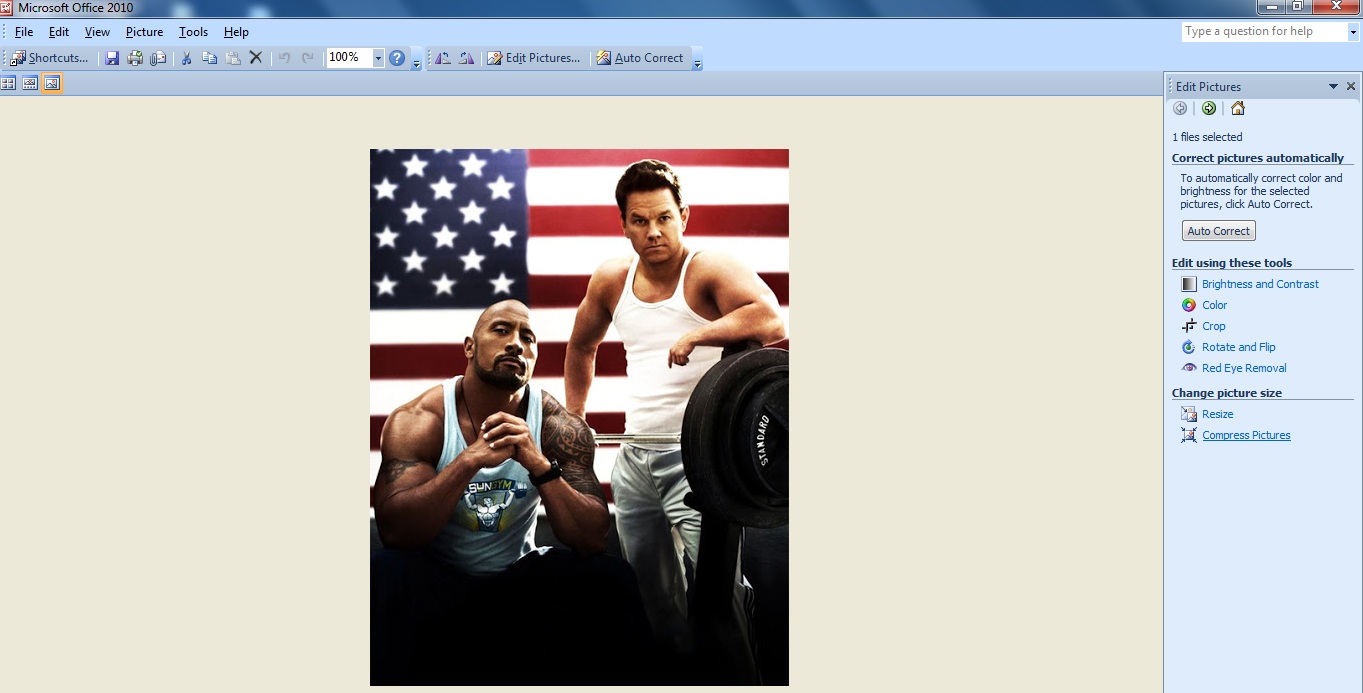1363x693 pixels.
Task: Click the Crop tool icon
Action: (x=1189, y=326)
